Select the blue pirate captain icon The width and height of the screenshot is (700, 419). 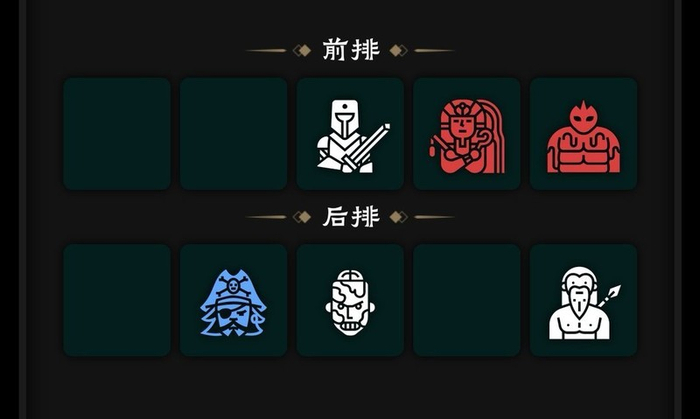point(233,300)
